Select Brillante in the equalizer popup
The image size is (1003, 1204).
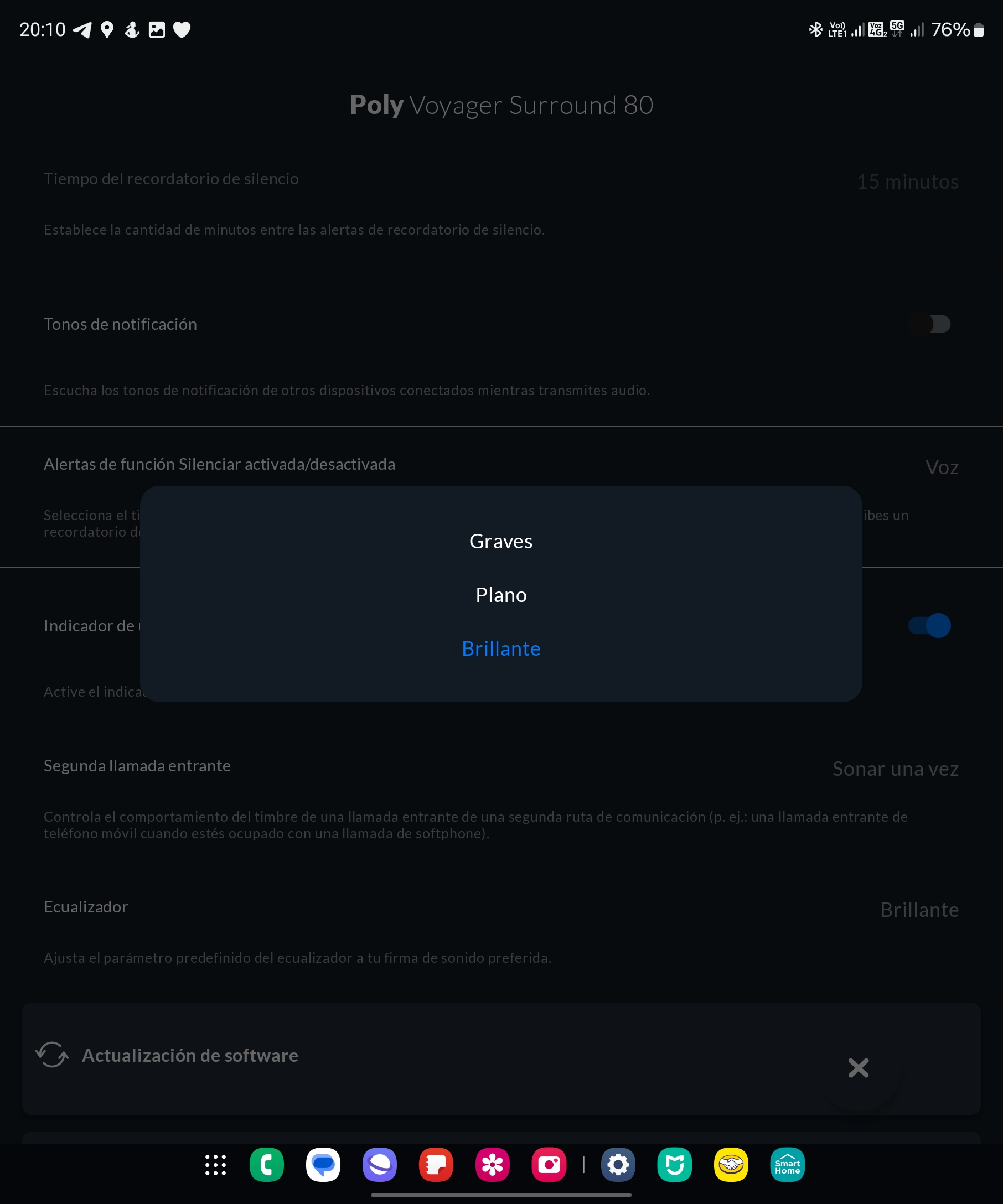click(x=500, y=648)
